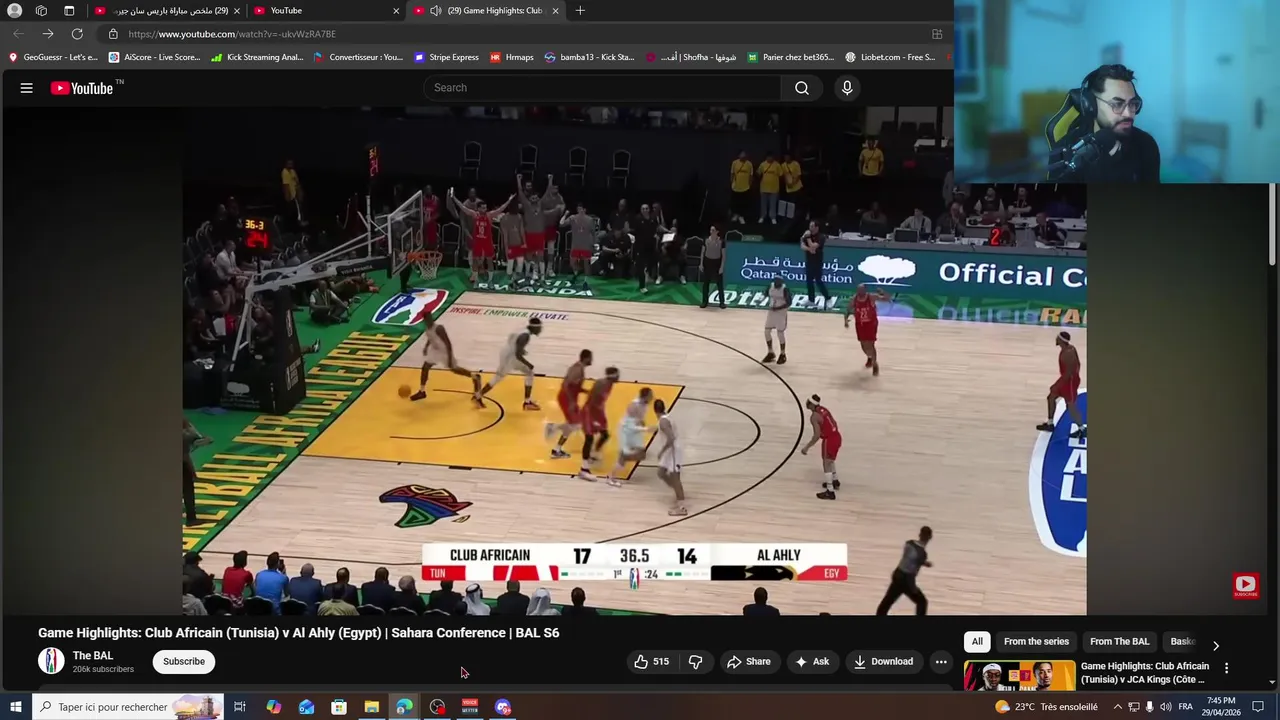The image size is (1280, 720).
Task: Start voice search with microphone icon
Action: [847, 88]
